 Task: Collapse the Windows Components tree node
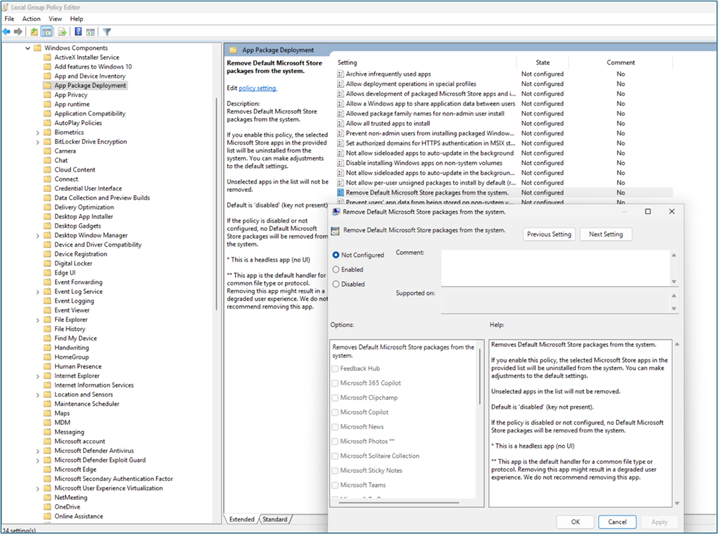point(27,48)
